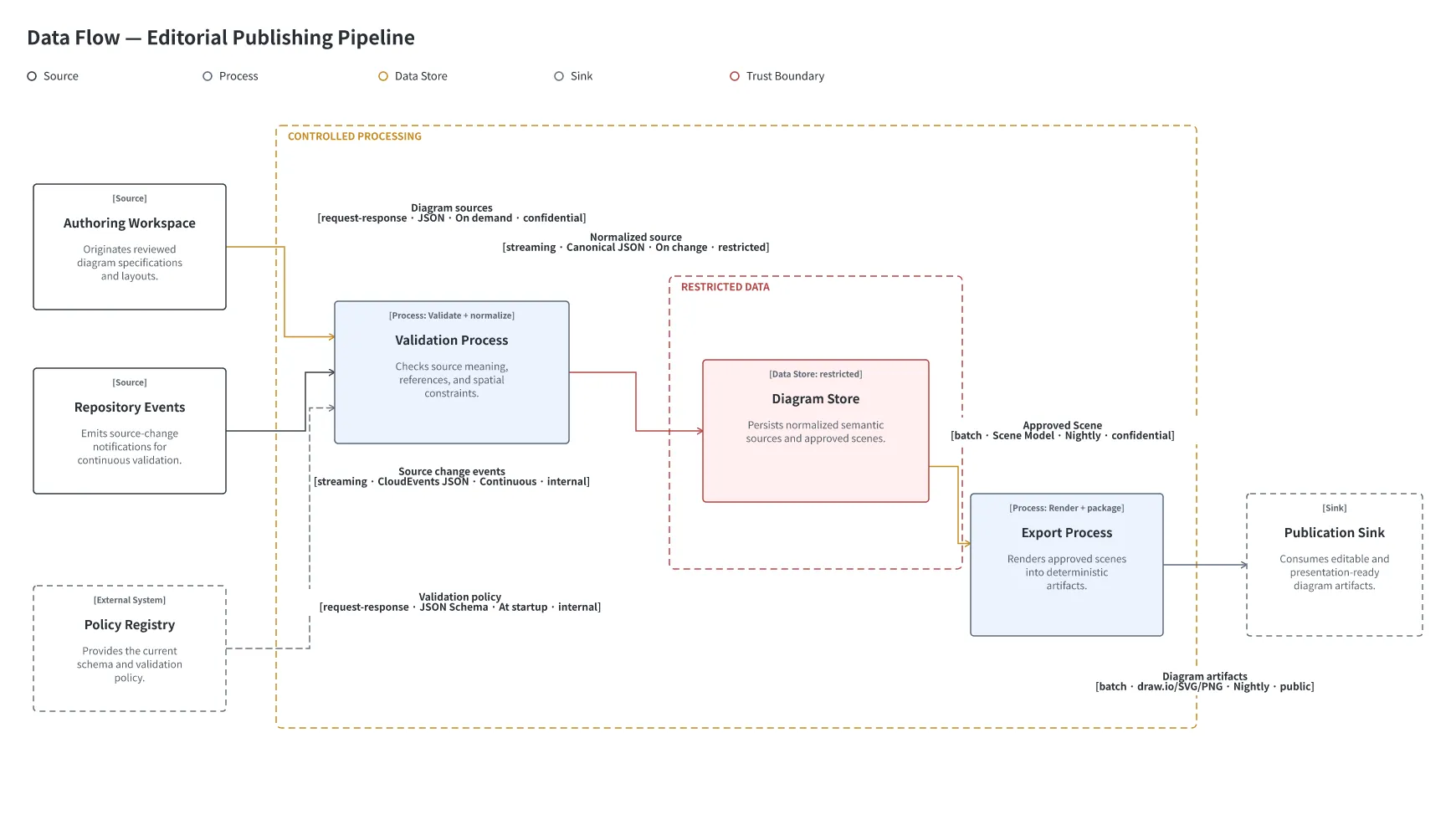Click the 'CONTROLLED PROCESSING' boundary label

[355, 136]
